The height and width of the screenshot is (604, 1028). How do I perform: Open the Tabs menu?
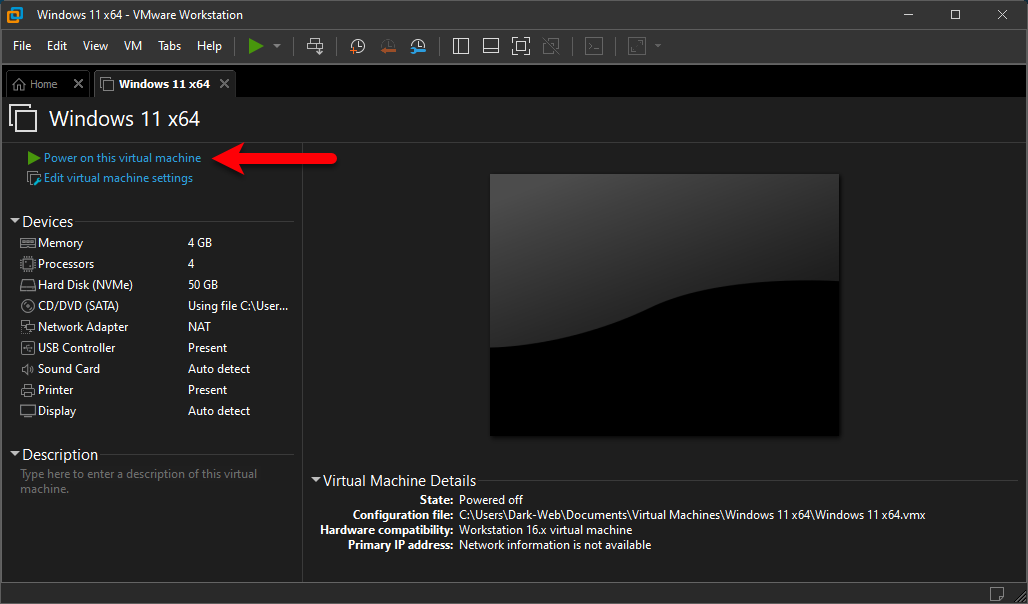[170, 46]
